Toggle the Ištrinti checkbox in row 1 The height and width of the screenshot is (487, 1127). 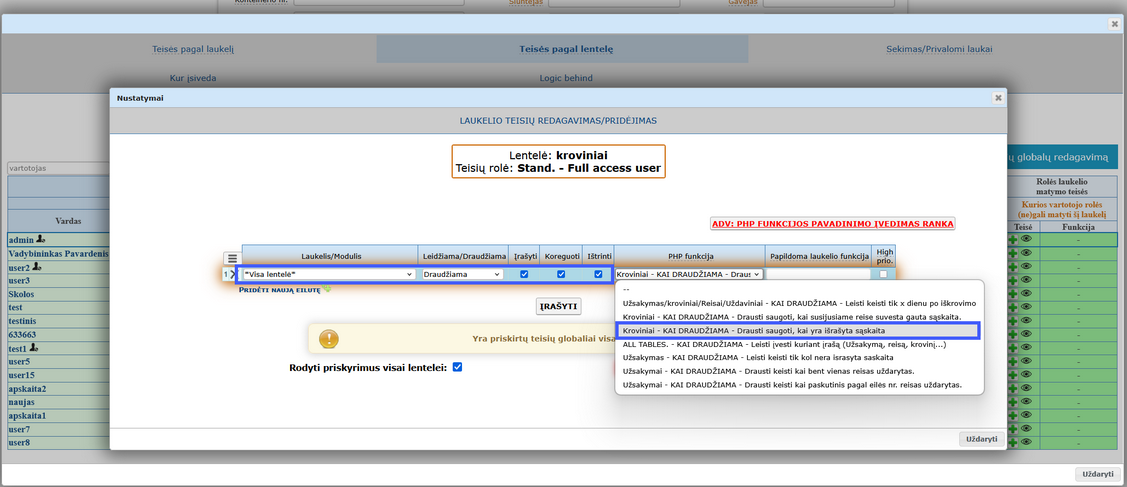click(x=598, y=274)
